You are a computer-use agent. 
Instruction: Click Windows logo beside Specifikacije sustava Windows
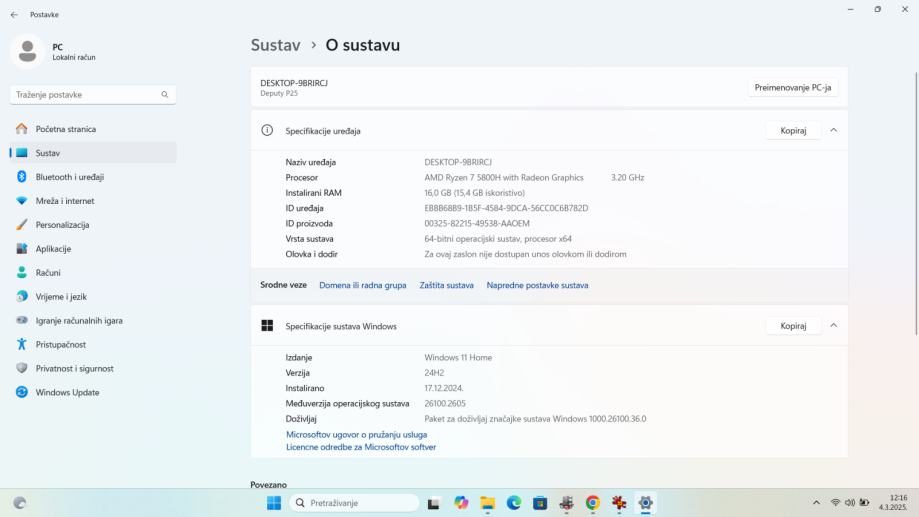267,326
